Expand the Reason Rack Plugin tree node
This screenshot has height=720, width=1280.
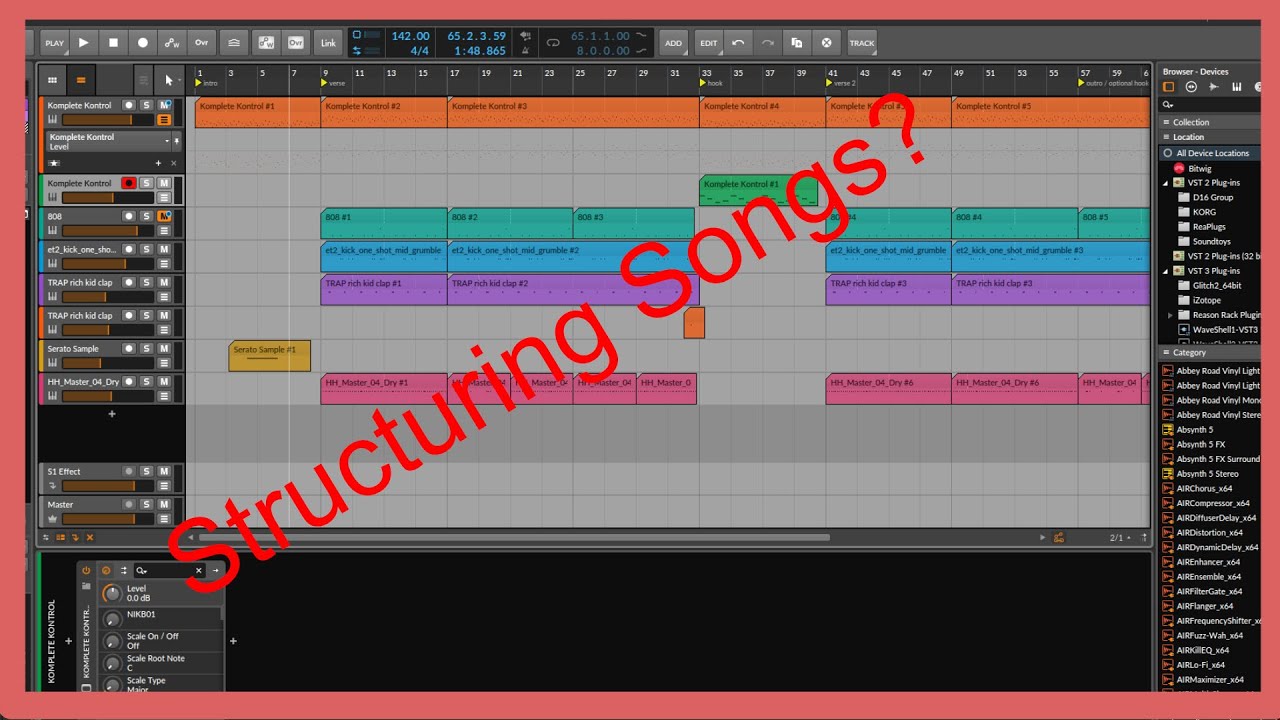point(1171,315)
